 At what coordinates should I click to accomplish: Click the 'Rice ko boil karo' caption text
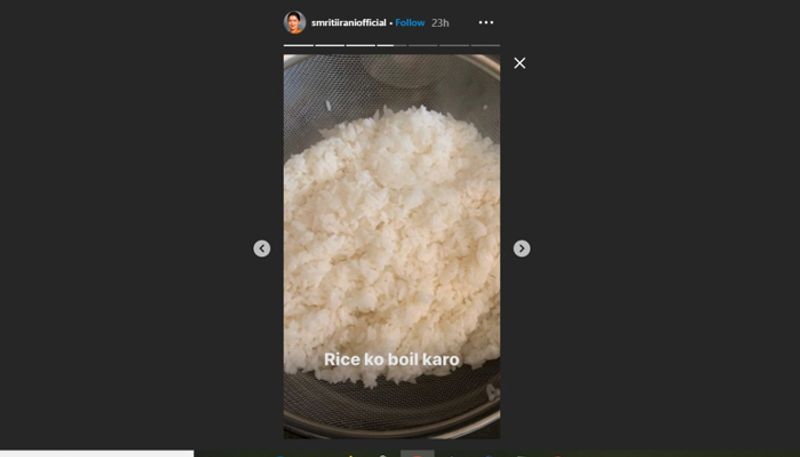[392, 359]
